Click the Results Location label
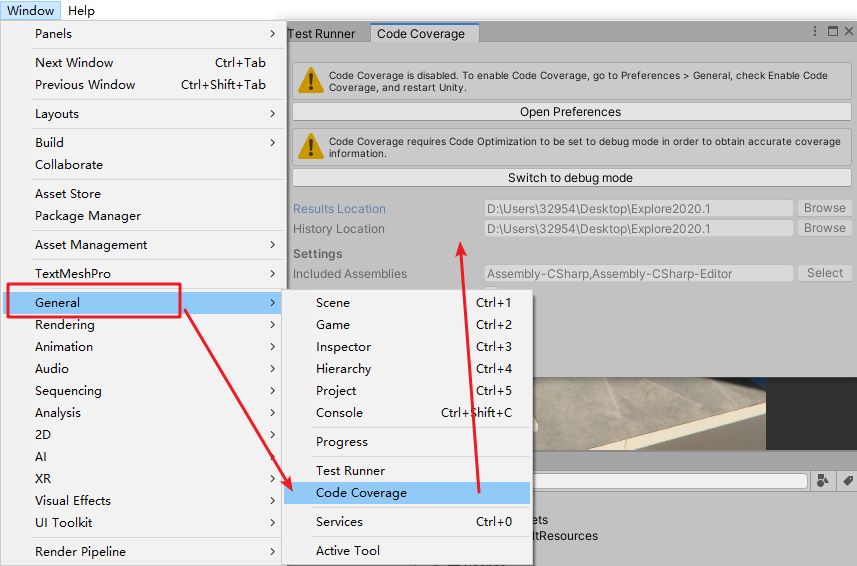Screen dimensions: 857x566 point(339,209)
